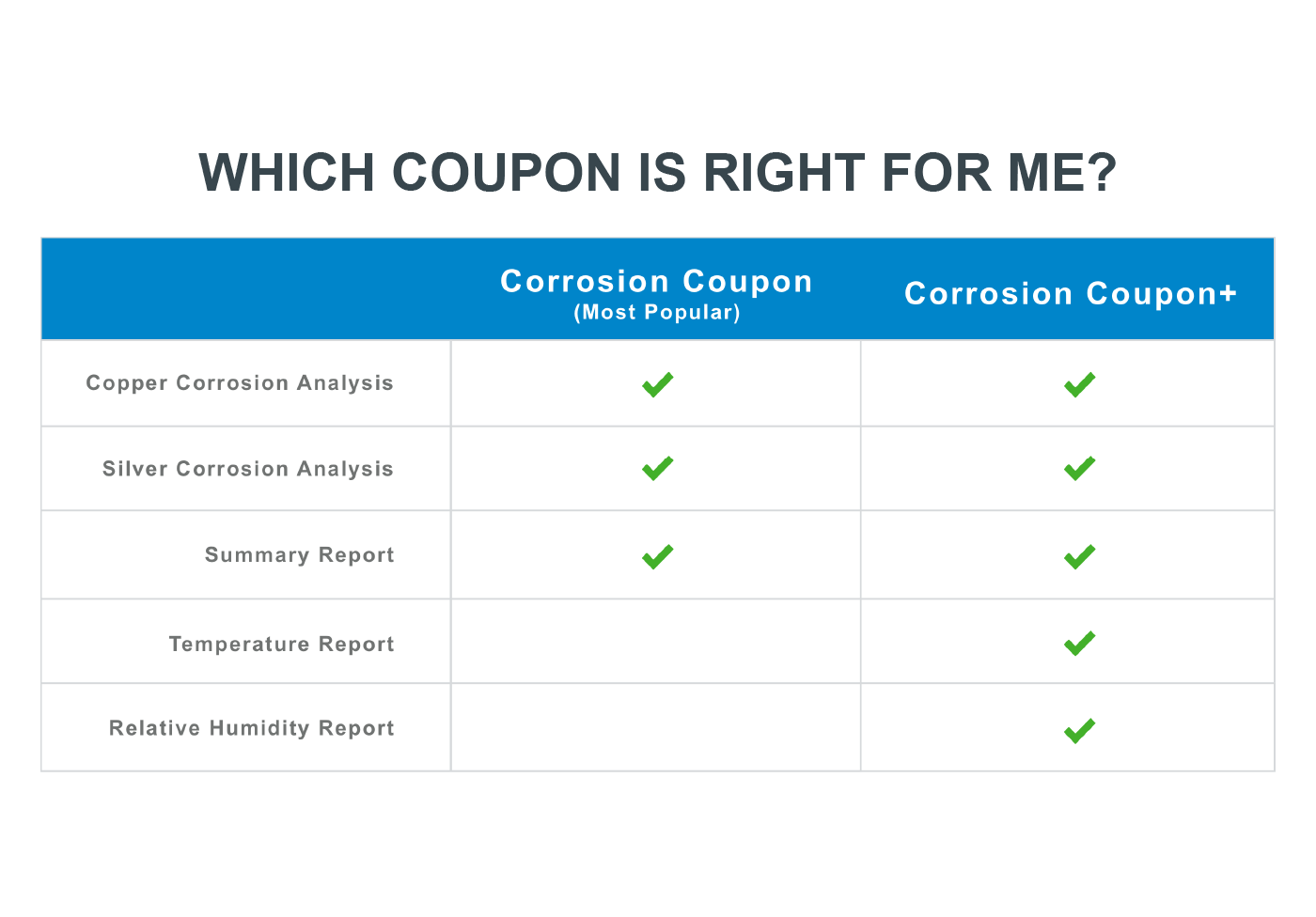Select Silver Corrosion checkmark in Corrosion Coupon+ column

tap(1079, 468)
